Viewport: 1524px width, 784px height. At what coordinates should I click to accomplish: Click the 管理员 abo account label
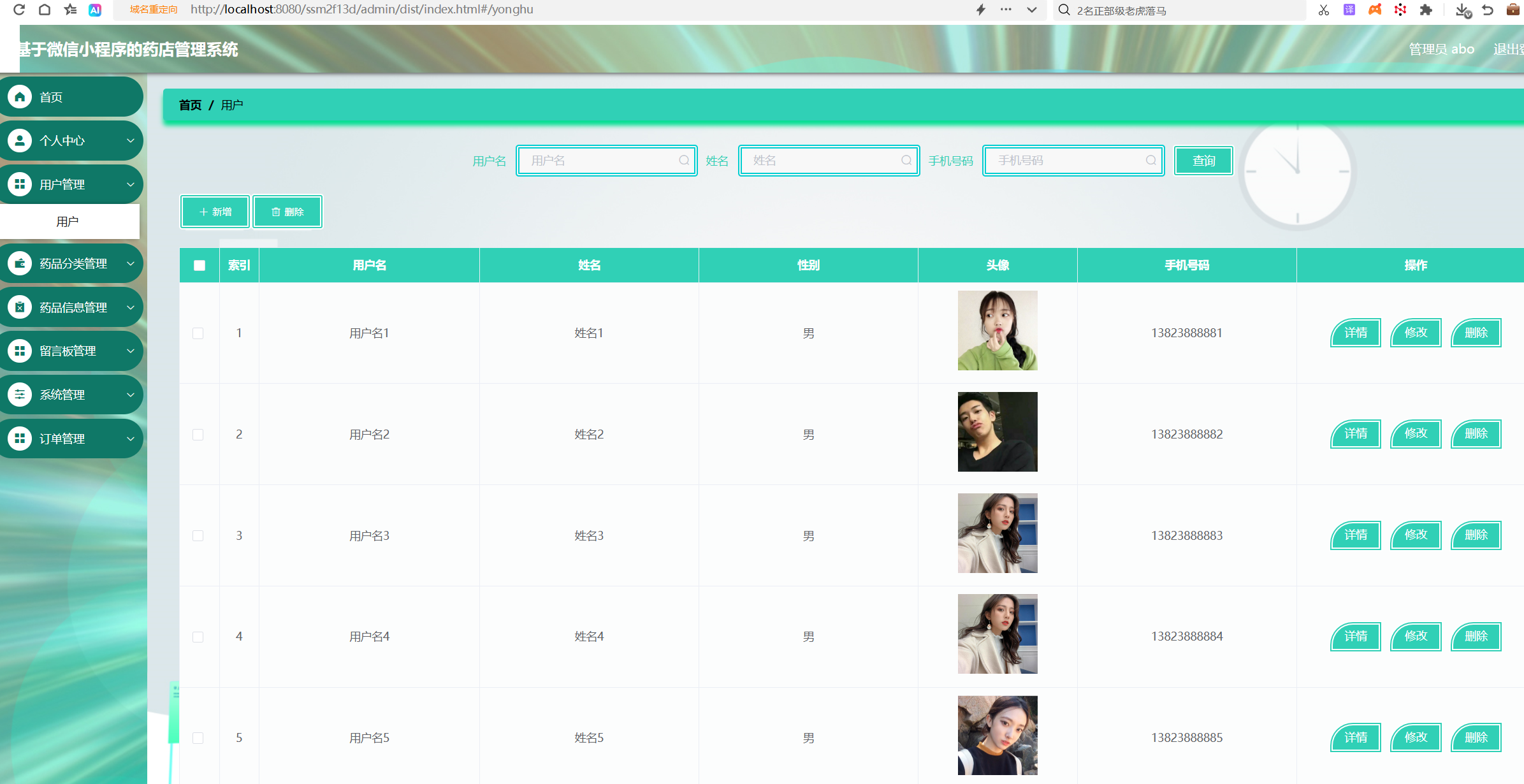point(1441,49)
